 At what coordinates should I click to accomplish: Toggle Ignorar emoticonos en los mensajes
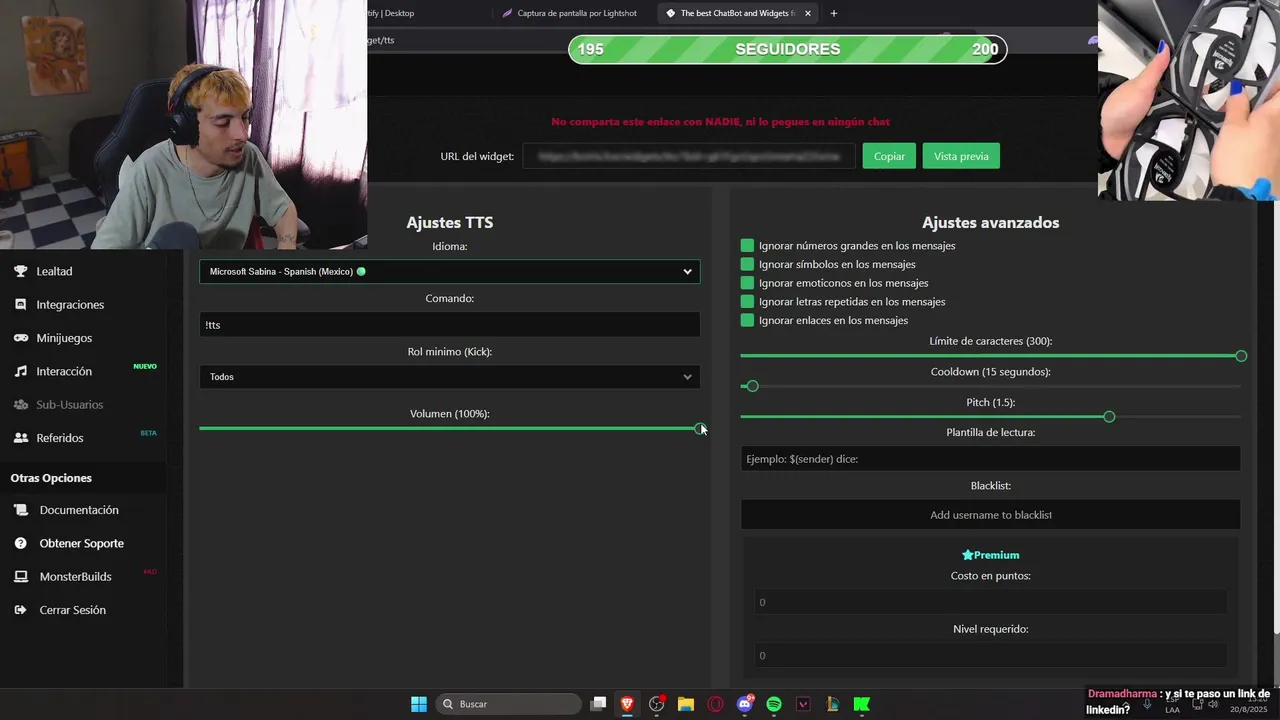(747, 283)
